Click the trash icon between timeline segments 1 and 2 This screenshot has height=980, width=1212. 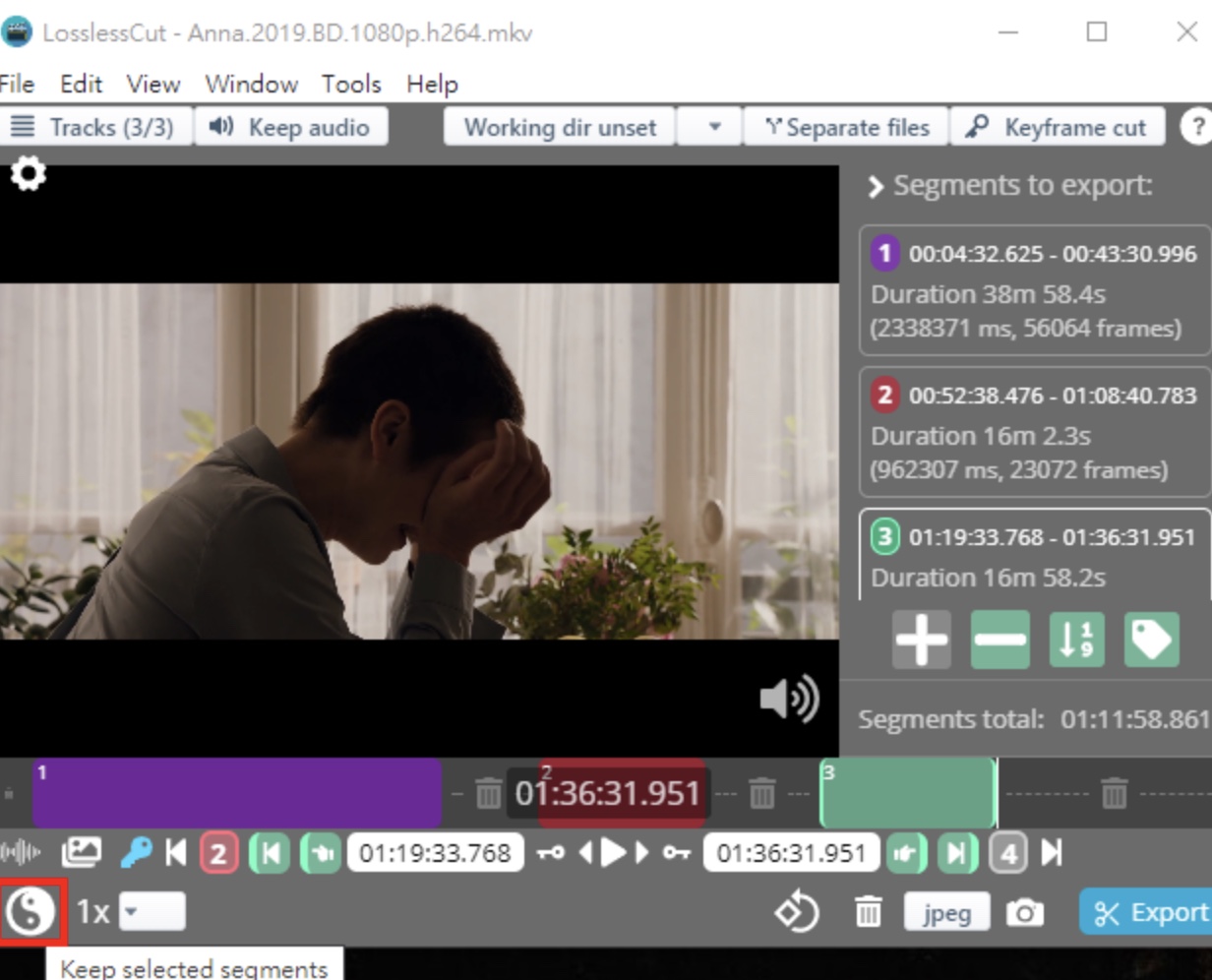coord(488,792)
